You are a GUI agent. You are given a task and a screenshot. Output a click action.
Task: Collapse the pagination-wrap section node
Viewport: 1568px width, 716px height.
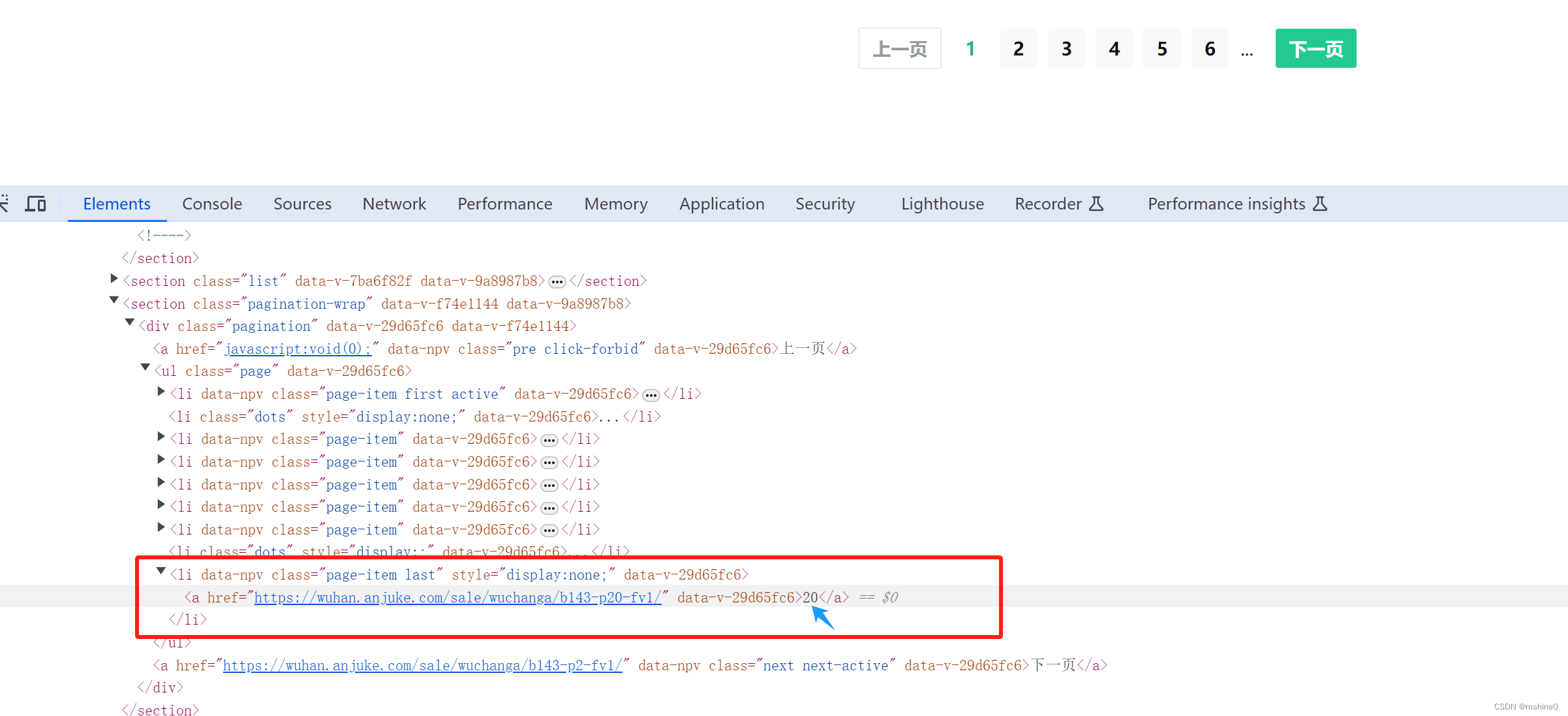coord(114,301)
